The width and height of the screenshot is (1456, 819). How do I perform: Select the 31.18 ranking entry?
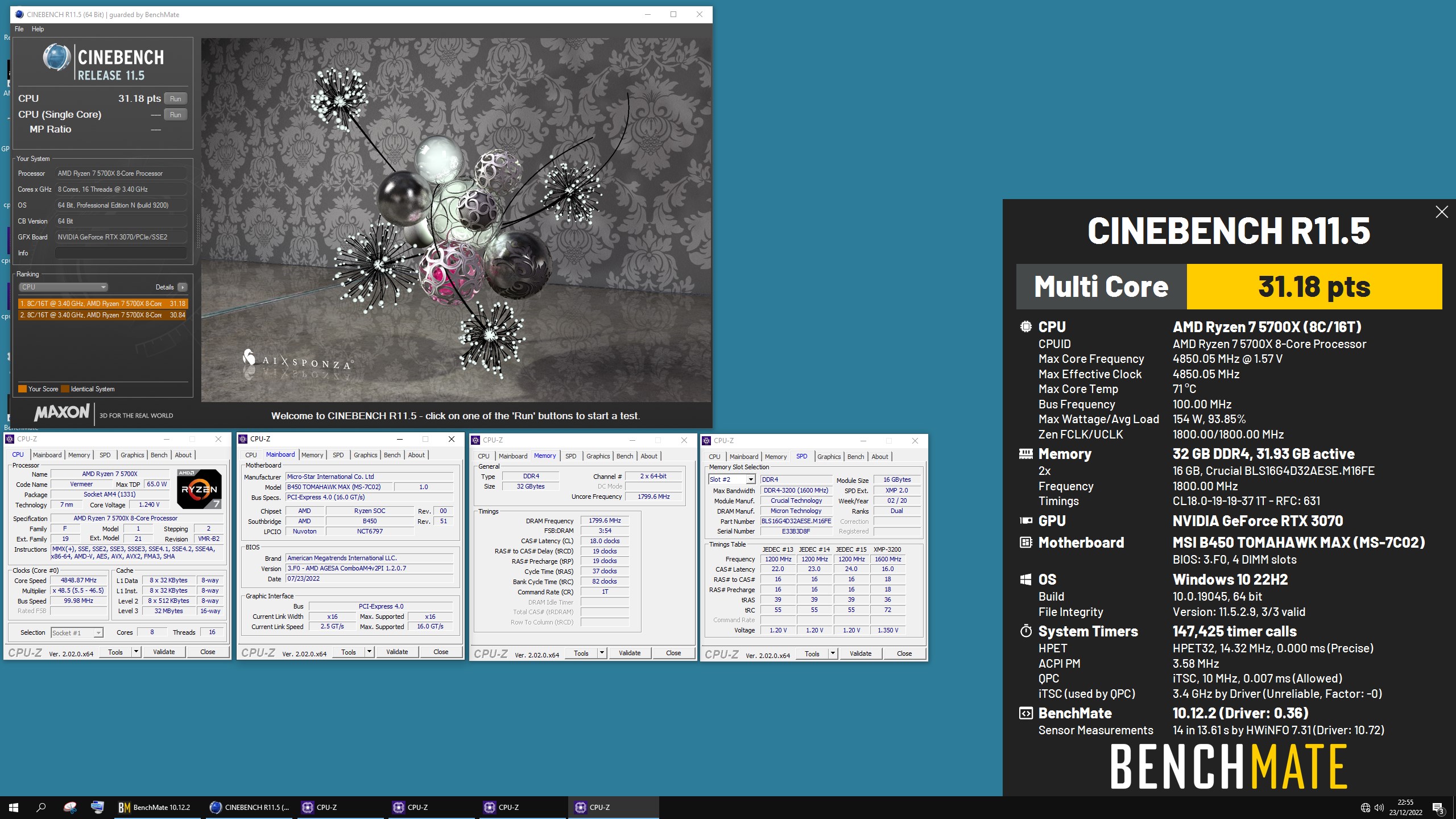pos(102,304)
